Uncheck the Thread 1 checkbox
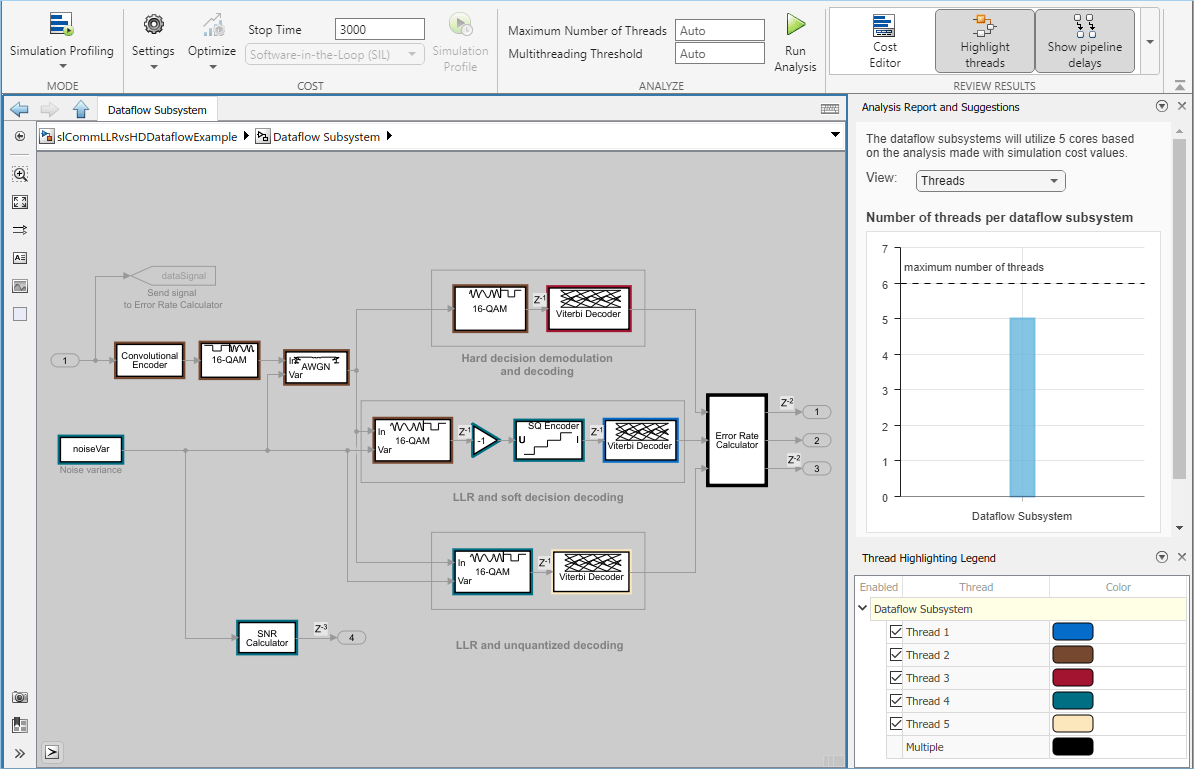The width and height of the screenshot is (1194, 769). pos(896,632)
